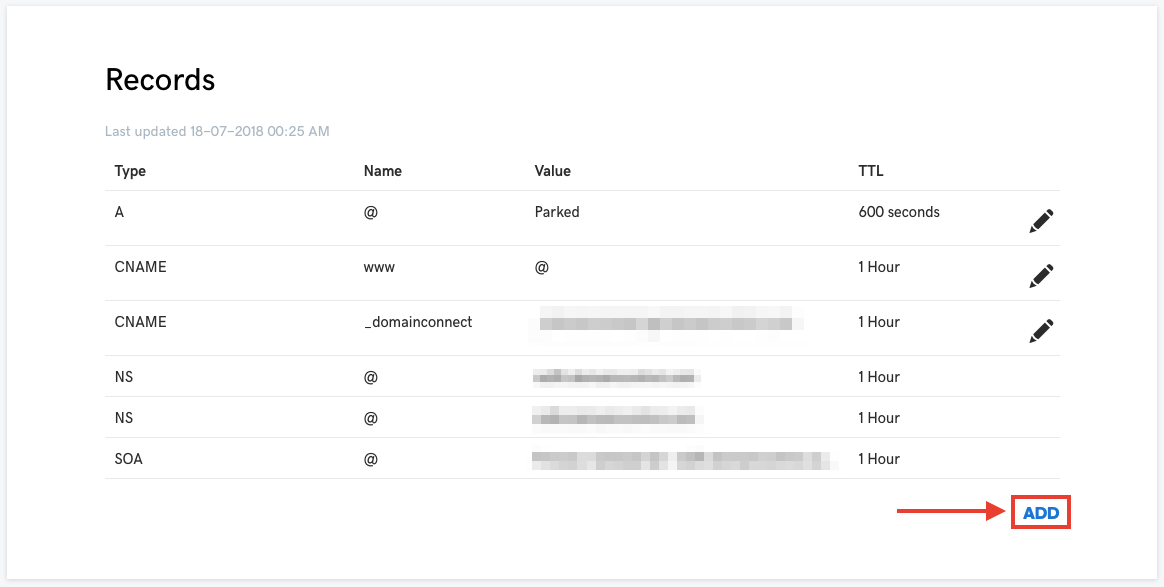Click the blurred _domainconnect record value

[665, 322]
